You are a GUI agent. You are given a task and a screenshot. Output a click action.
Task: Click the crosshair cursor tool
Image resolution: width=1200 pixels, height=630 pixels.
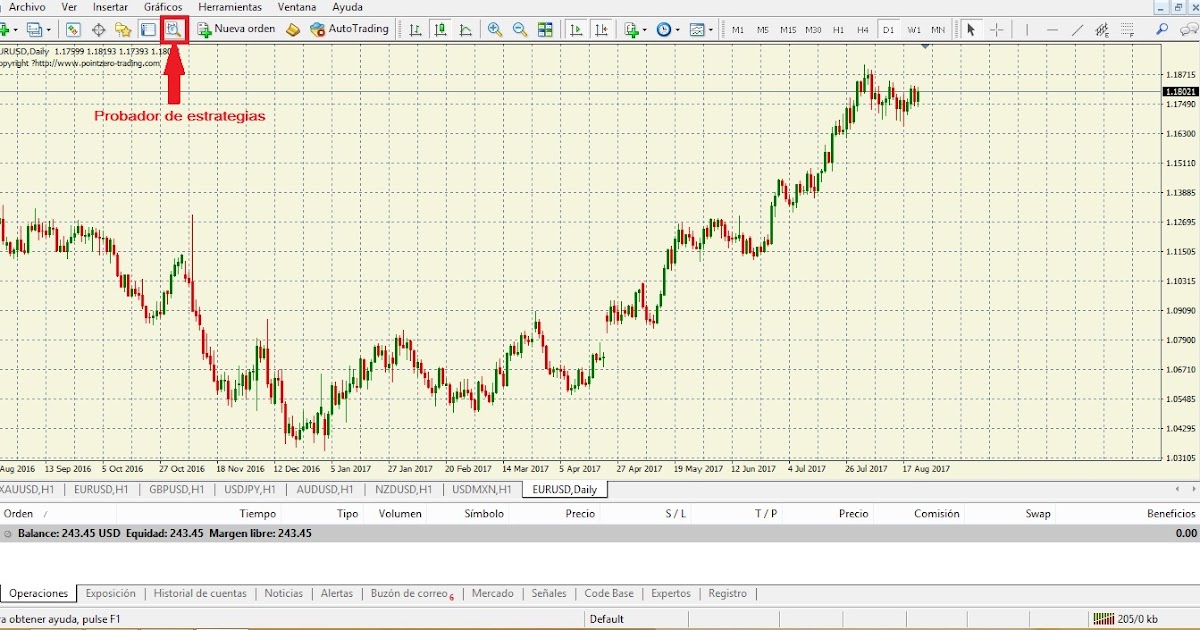[996, 29]
